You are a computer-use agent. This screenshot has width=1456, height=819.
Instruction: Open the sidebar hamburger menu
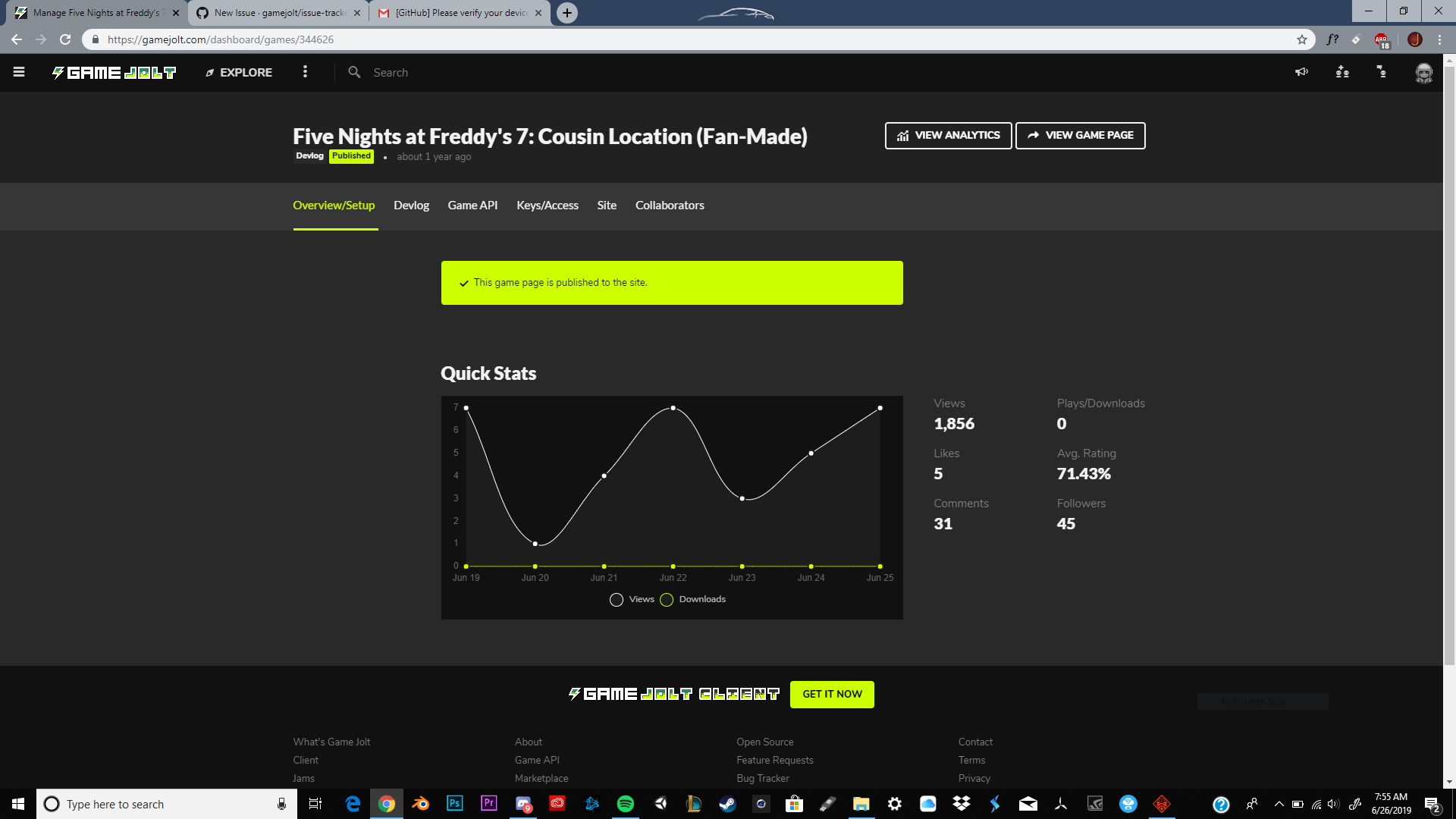[19, 71]
